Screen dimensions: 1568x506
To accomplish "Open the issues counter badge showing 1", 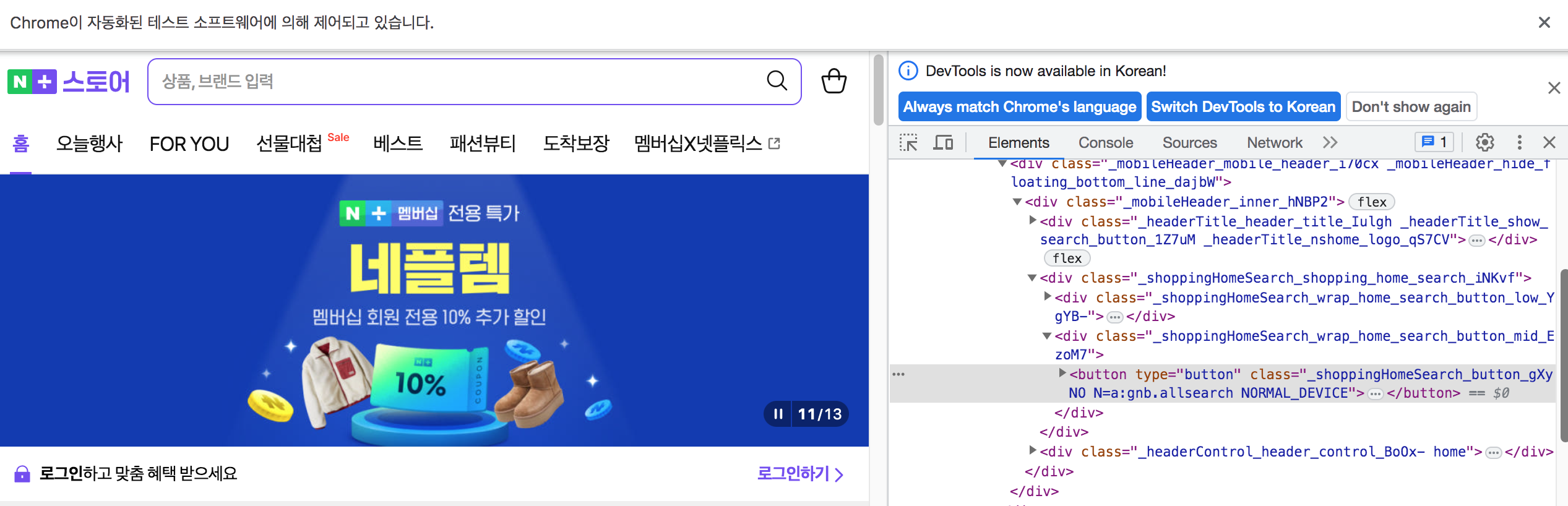I will pos(1434,142).
